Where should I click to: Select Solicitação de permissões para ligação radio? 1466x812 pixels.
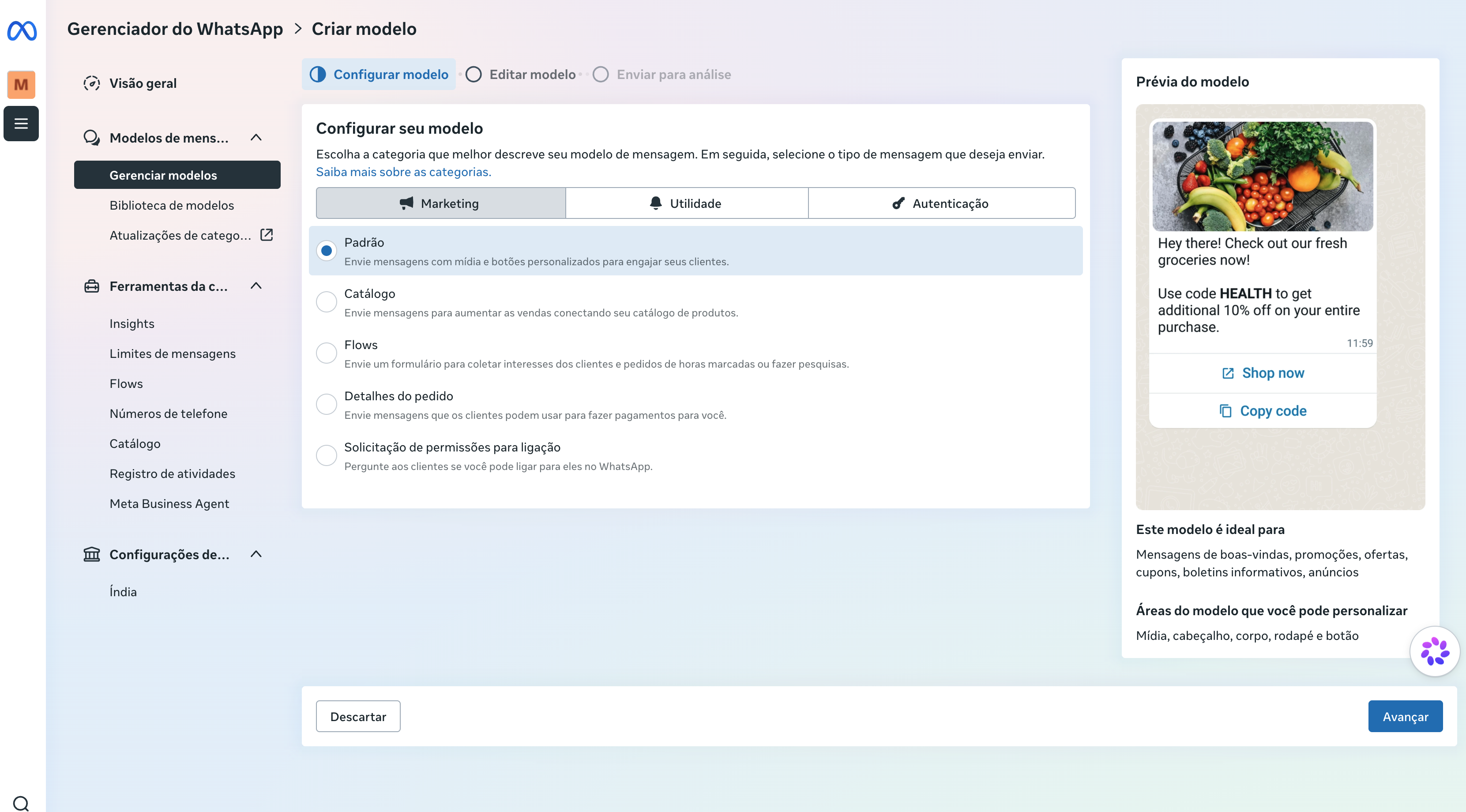tap(327, 456)
